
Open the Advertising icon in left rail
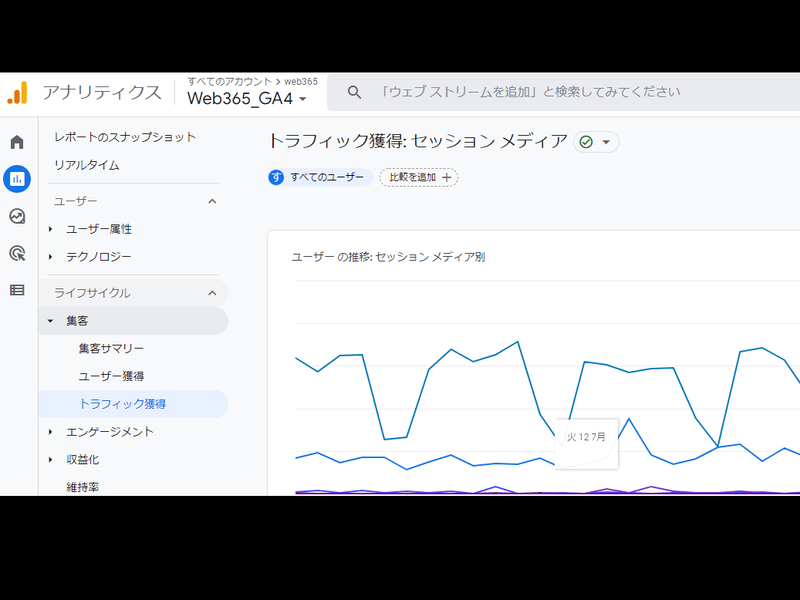pos(17,253)
